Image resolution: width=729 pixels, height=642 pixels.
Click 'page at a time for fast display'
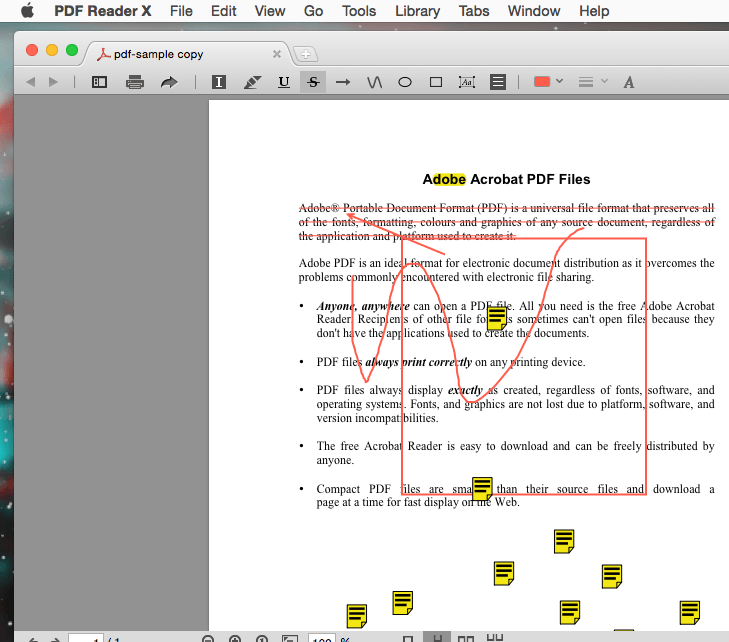click(x=388, y=502)
